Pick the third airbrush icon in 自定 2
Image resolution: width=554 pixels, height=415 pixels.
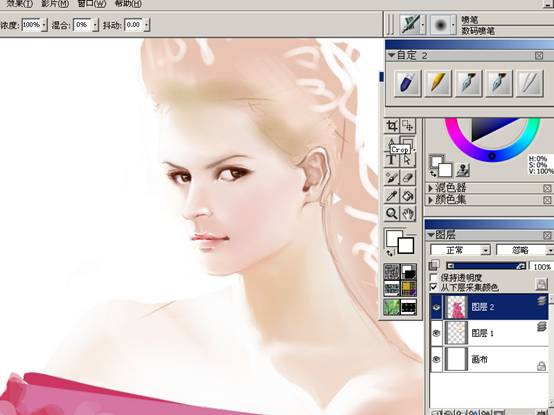pyautogui.click(x=468, y=83)
